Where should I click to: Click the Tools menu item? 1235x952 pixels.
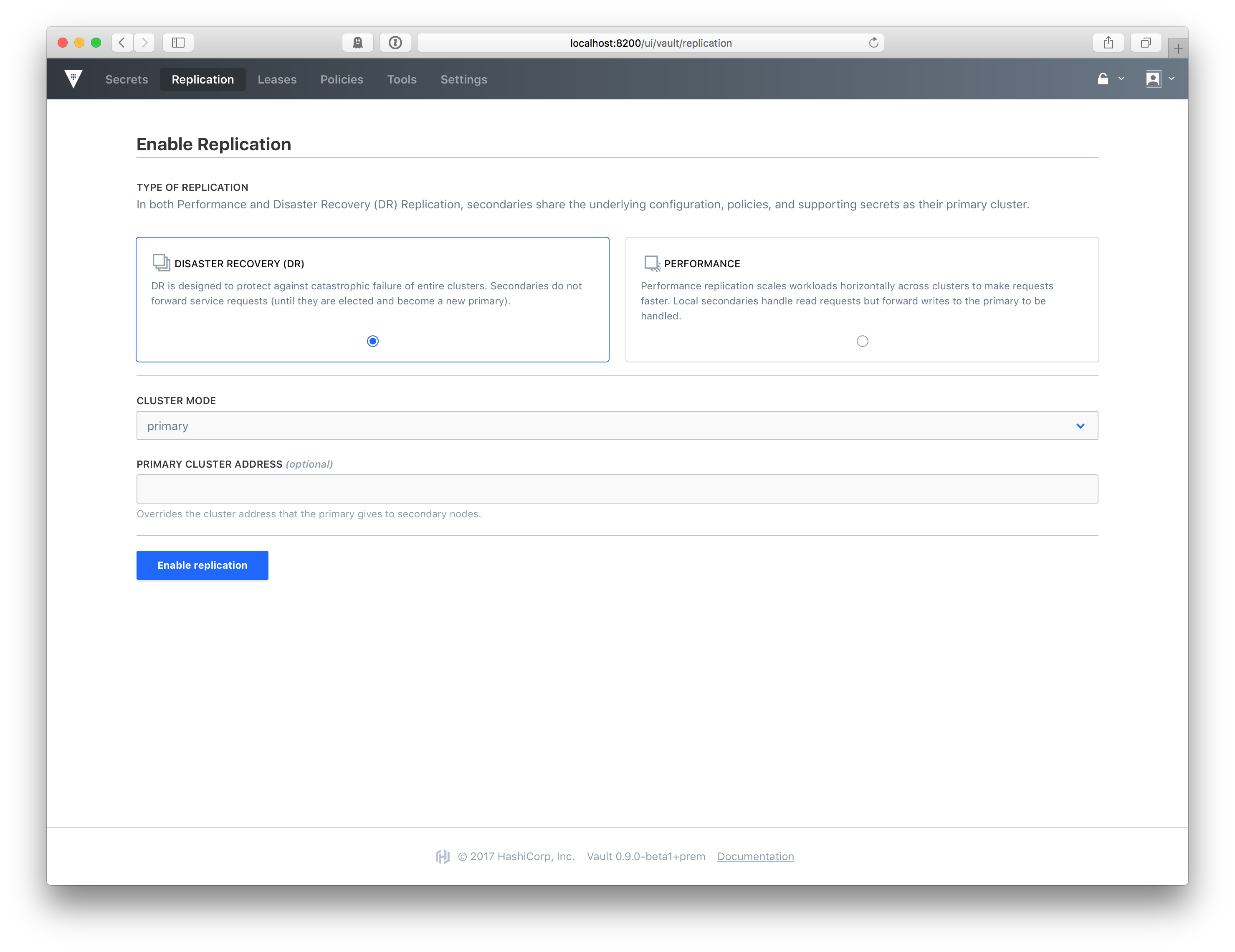coord(401,79)
